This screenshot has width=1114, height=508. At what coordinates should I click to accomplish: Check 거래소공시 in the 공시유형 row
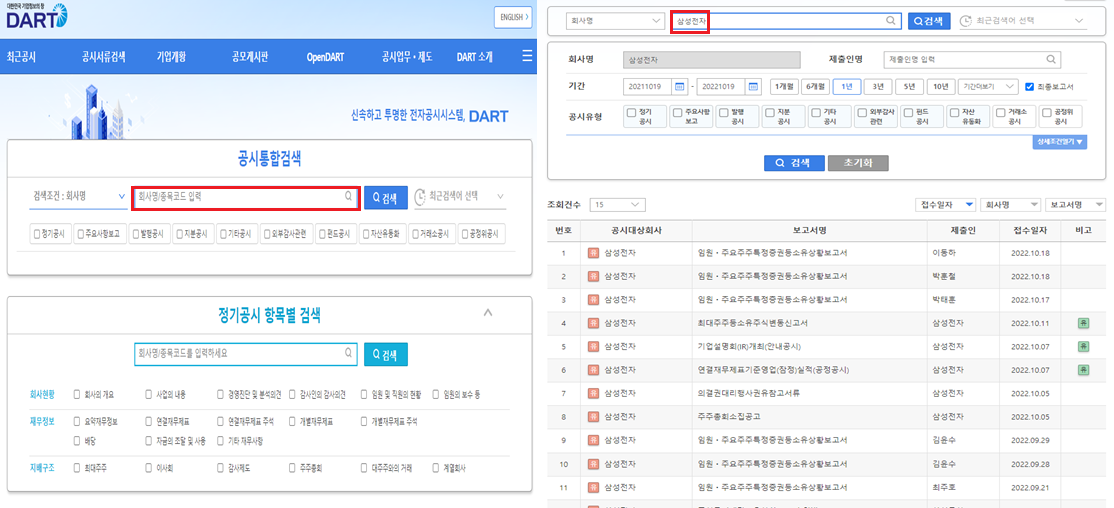[x=1001, y=112]
